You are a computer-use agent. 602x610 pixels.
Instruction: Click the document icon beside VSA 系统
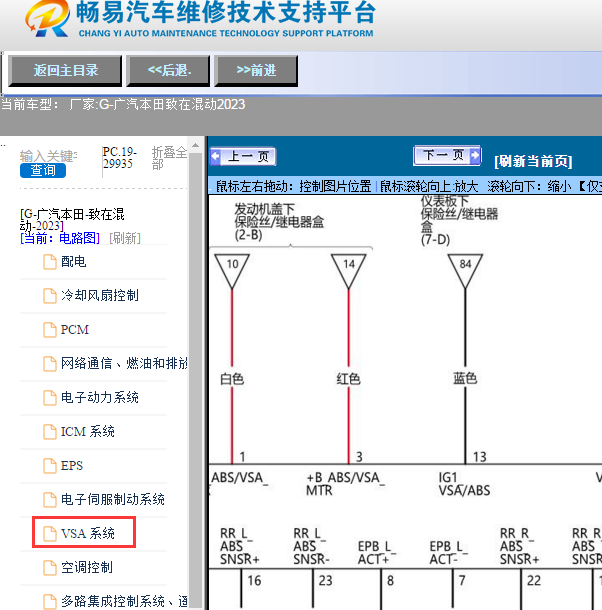click(x=50, y=534)
